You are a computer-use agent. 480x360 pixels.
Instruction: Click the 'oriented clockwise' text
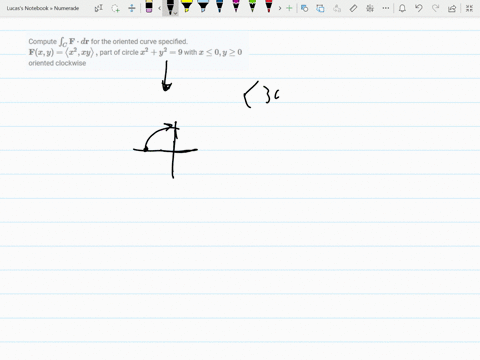[x=57, y=63]
